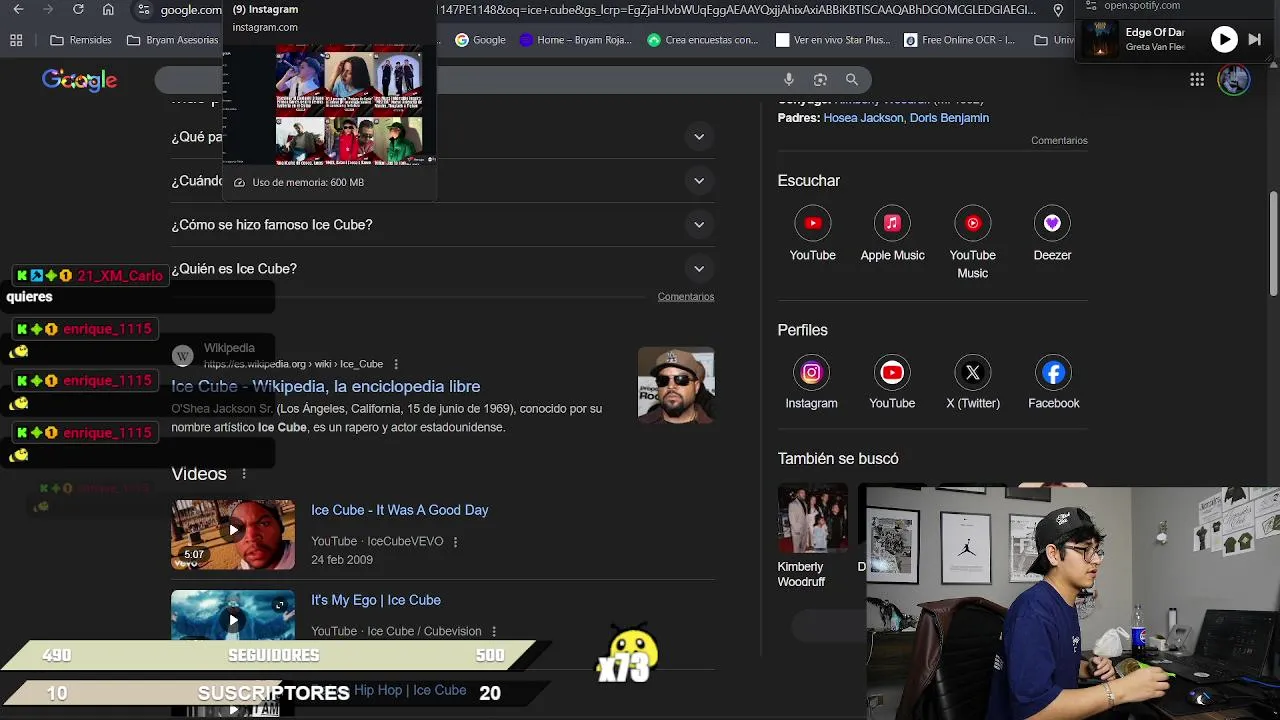The image size is (1280, 720).
Task: Play It Was A Good Day thumbnail
Action: coord(233,535)
